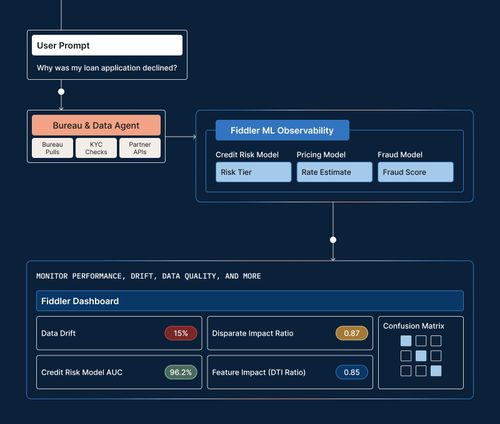Click the Fiddler Dashboard header bar
This screenshot has height=424, width=500.
(250, 301)
